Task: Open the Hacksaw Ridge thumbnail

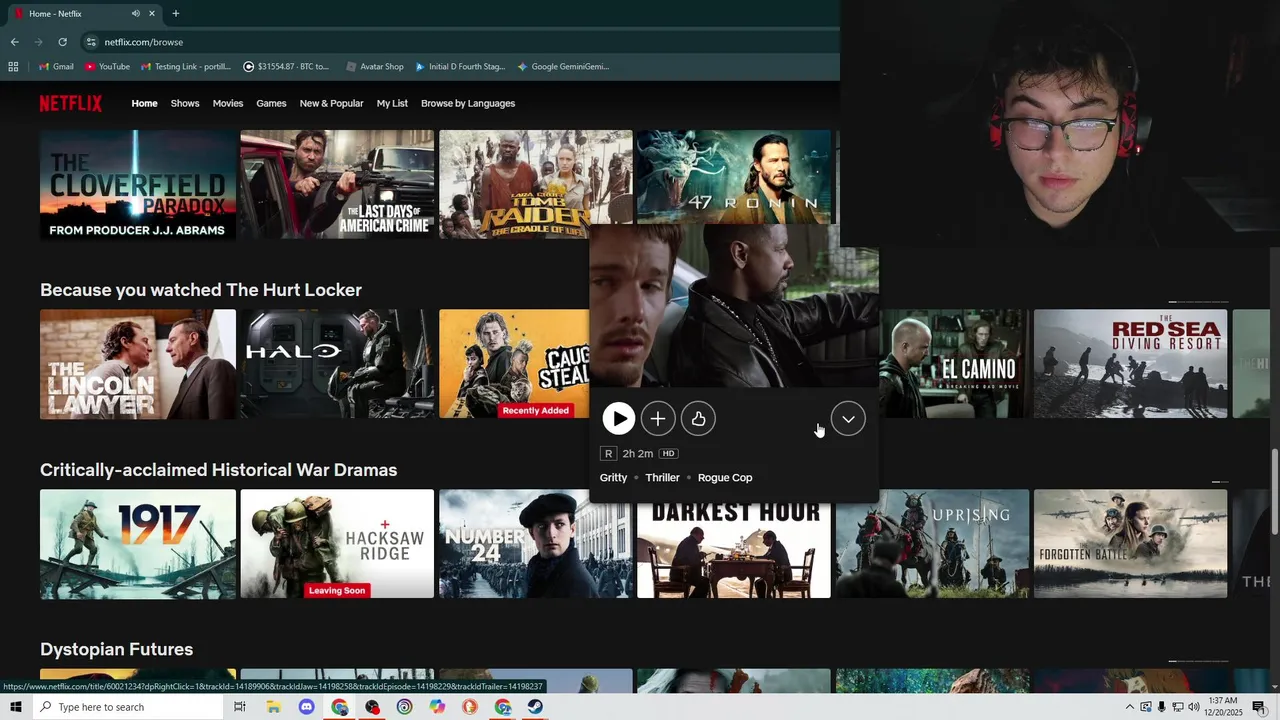Action: pos(337,544)
